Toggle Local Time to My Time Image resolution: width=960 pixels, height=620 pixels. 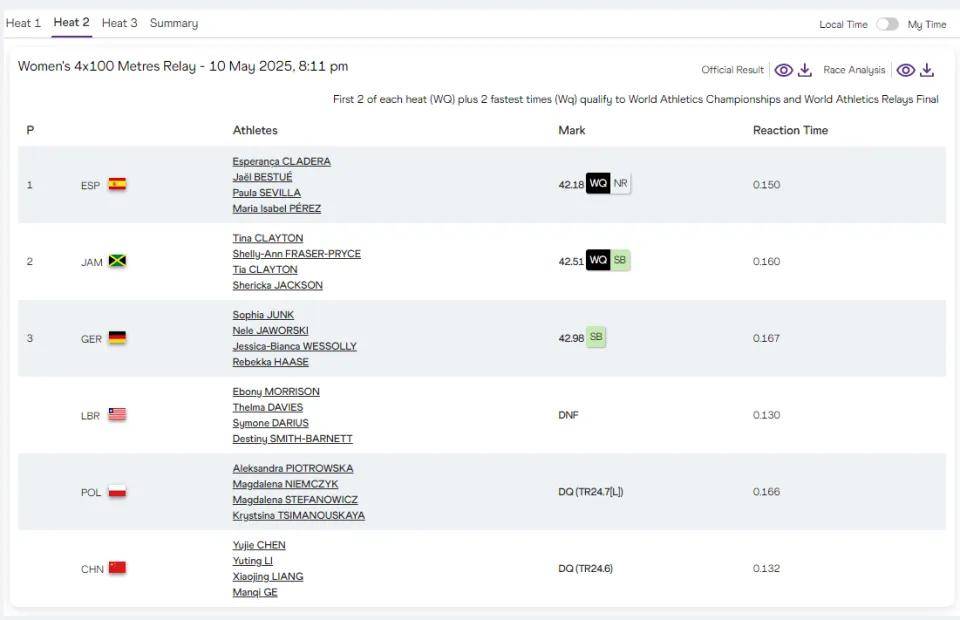point(887,24)
